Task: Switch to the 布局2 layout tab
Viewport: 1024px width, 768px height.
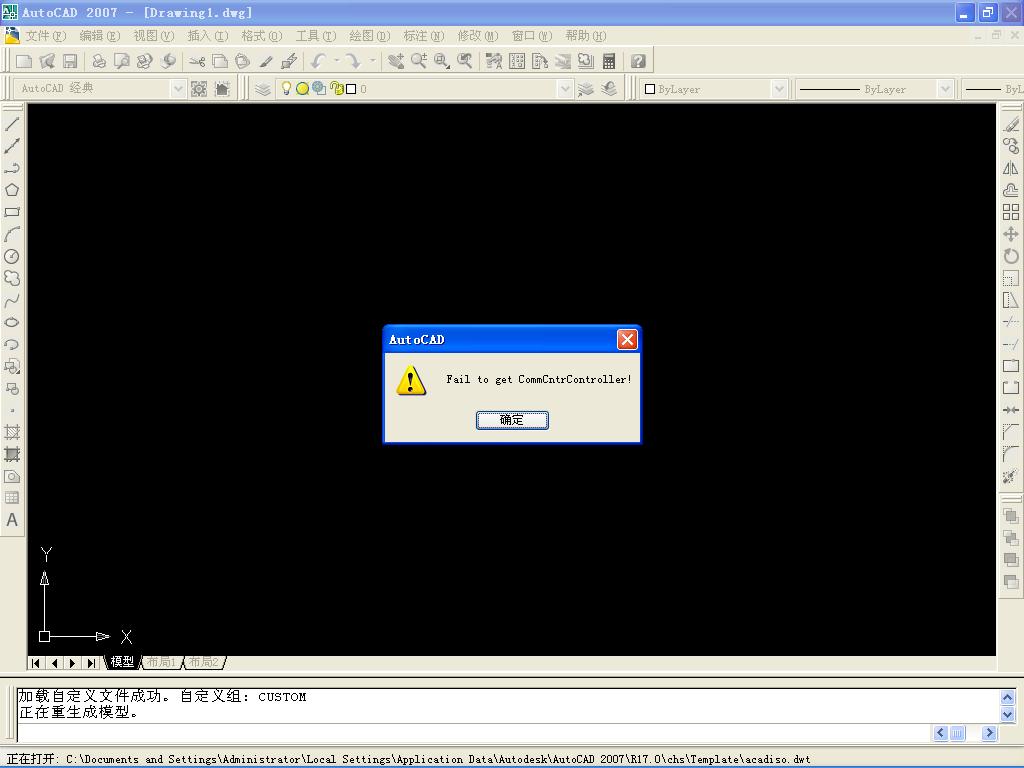Action: [x=204, y=662]
